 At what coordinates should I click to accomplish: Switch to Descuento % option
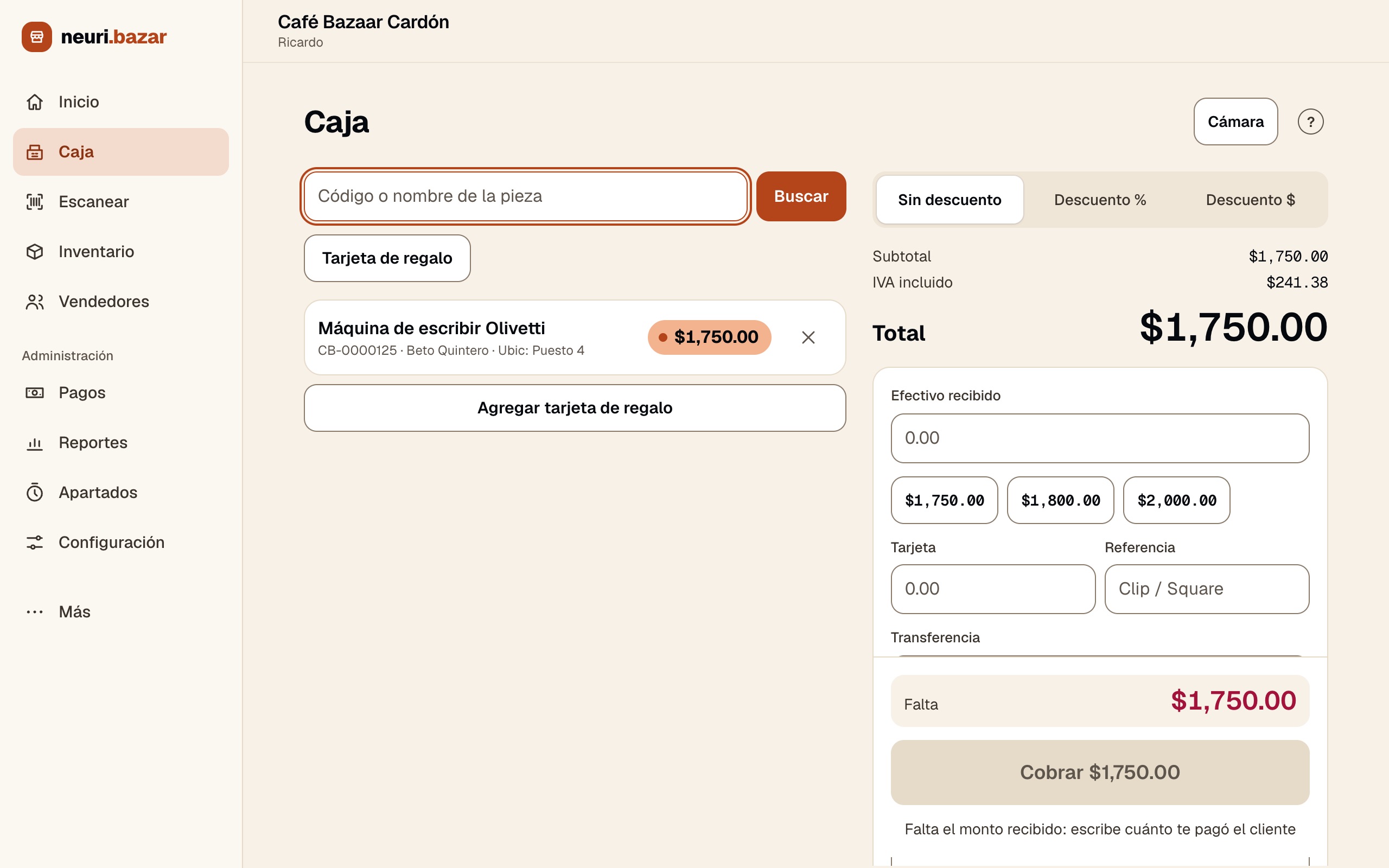[1100, 200]
